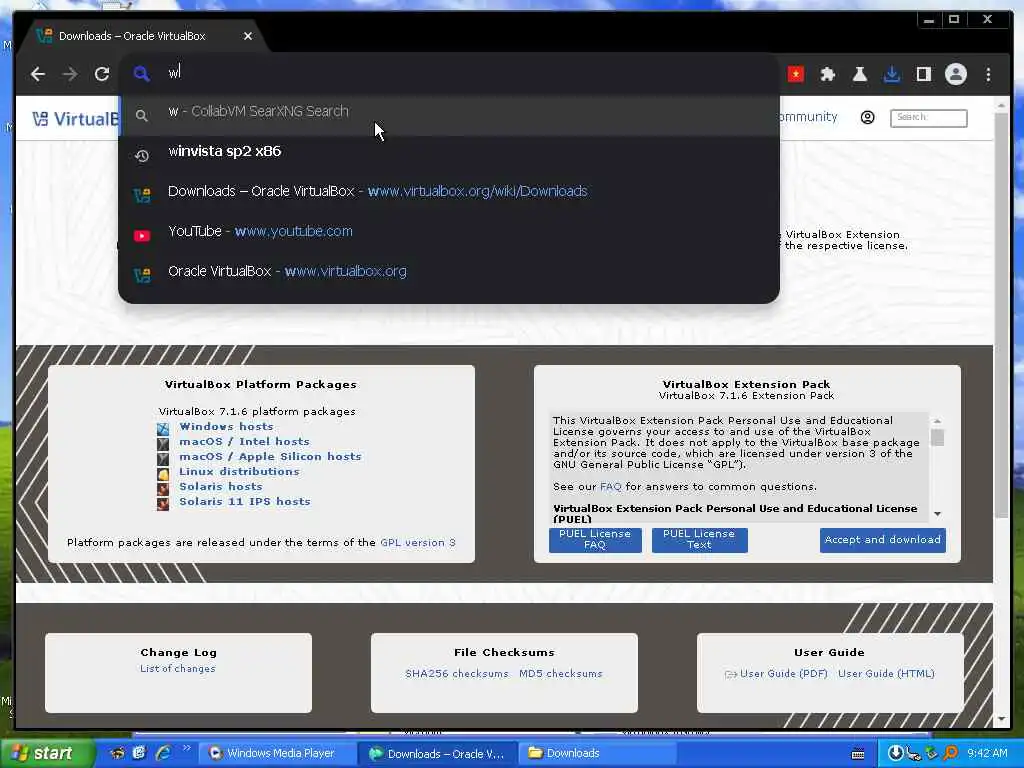Open the Linux distributions link
The height and width of the screenshot is (768, 1024).
coord(239,472)
